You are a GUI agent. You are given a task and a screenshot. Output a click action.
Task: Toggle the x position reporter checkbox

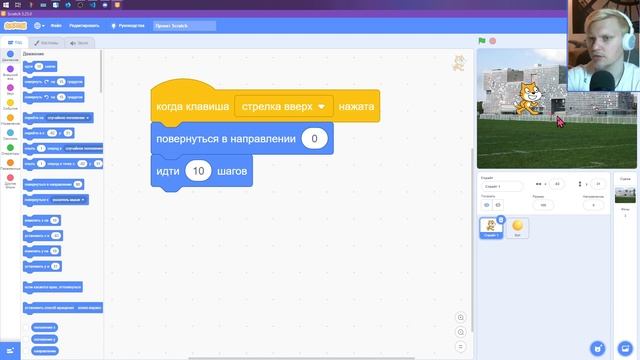click(x=27, y=327)
